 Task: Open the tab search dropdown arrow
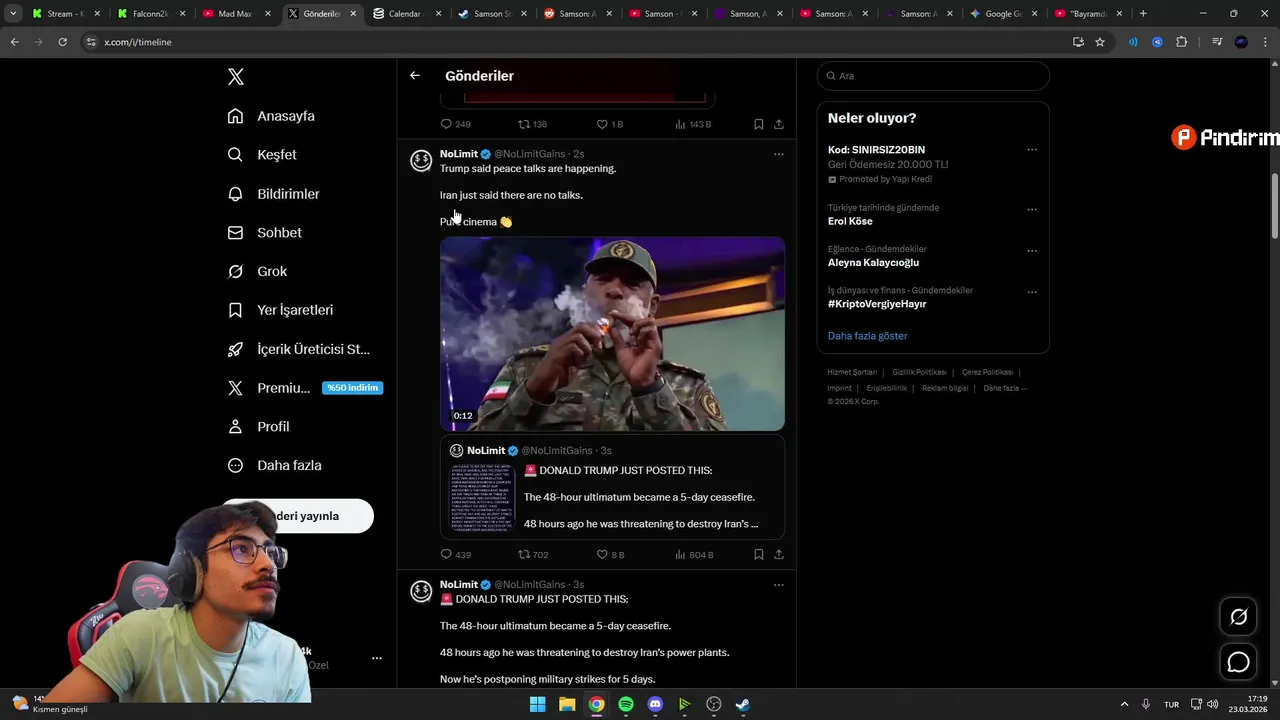coord(13,14)
